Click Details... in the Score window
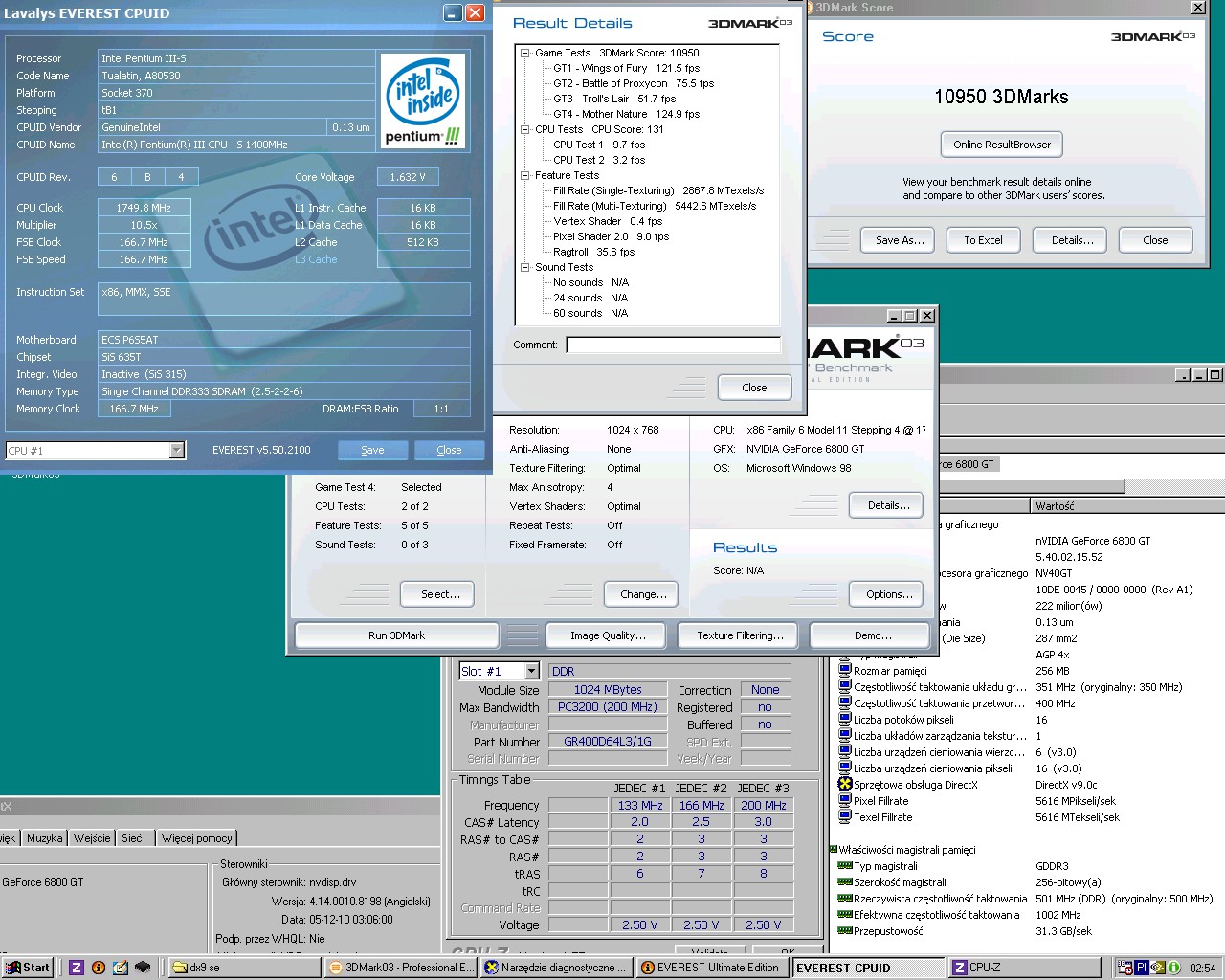The width and height of the screenshot is (1225, 980). 1072,240
